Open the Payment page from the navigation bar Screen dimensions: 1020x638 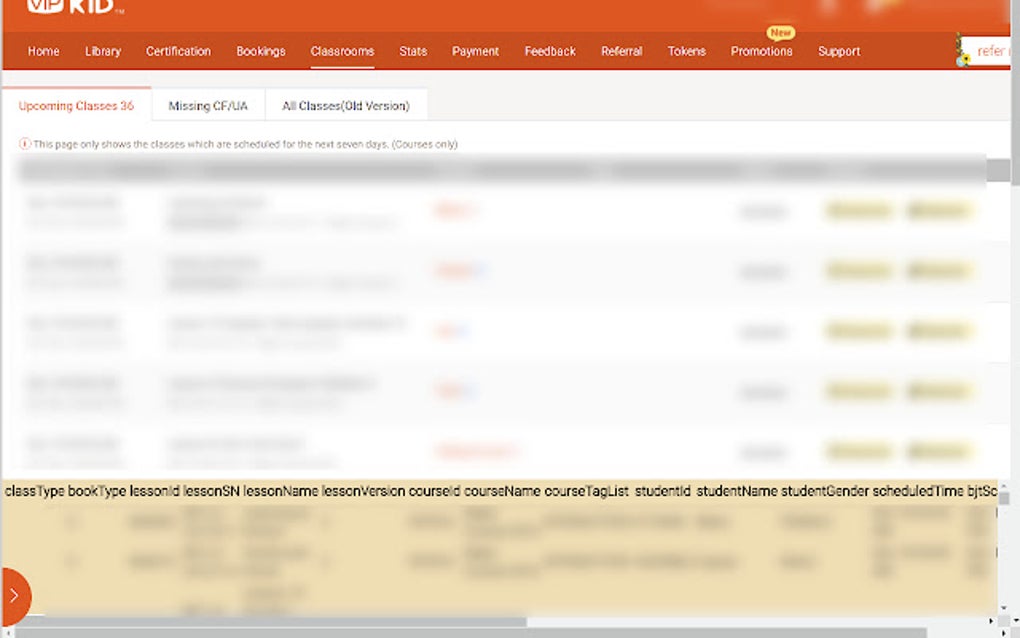click(476, 51)
